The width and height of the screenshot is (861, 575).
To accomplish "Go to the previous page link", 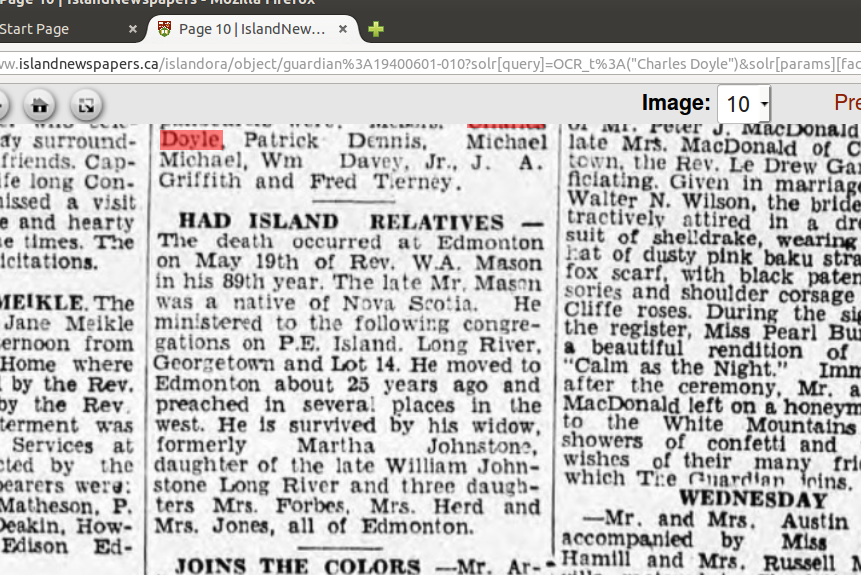I will coord(847,103).
